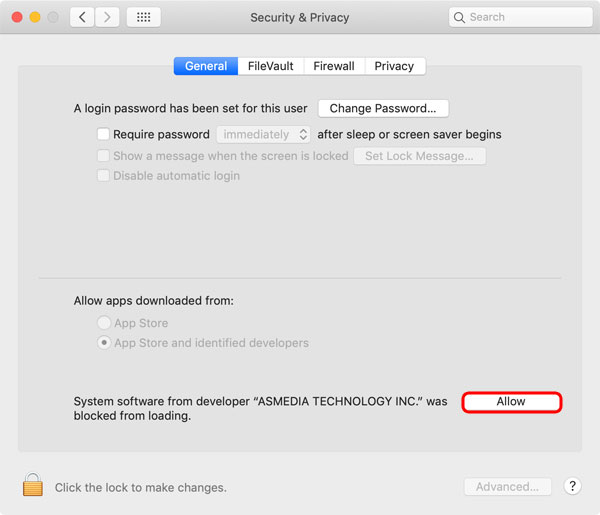
Task: Click the search magnifier icon
Action: pyautogui.click(x=459, y=17)
